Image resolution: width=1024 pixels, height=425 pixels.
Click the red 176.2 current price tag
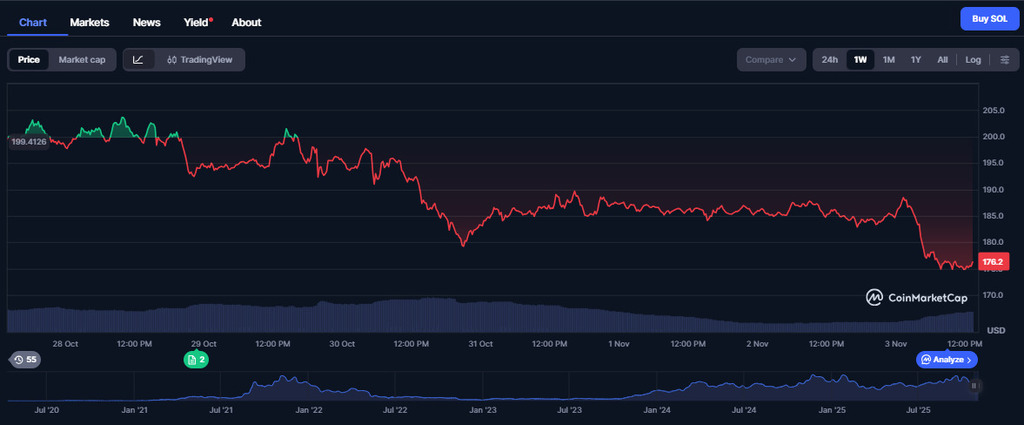point(993,262)
